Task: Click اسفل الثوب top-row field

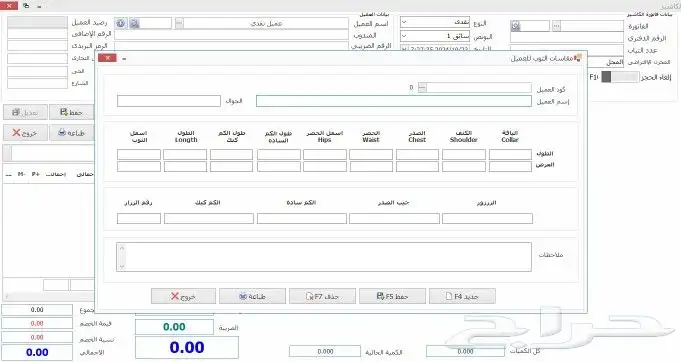Action: click(139, 155)
